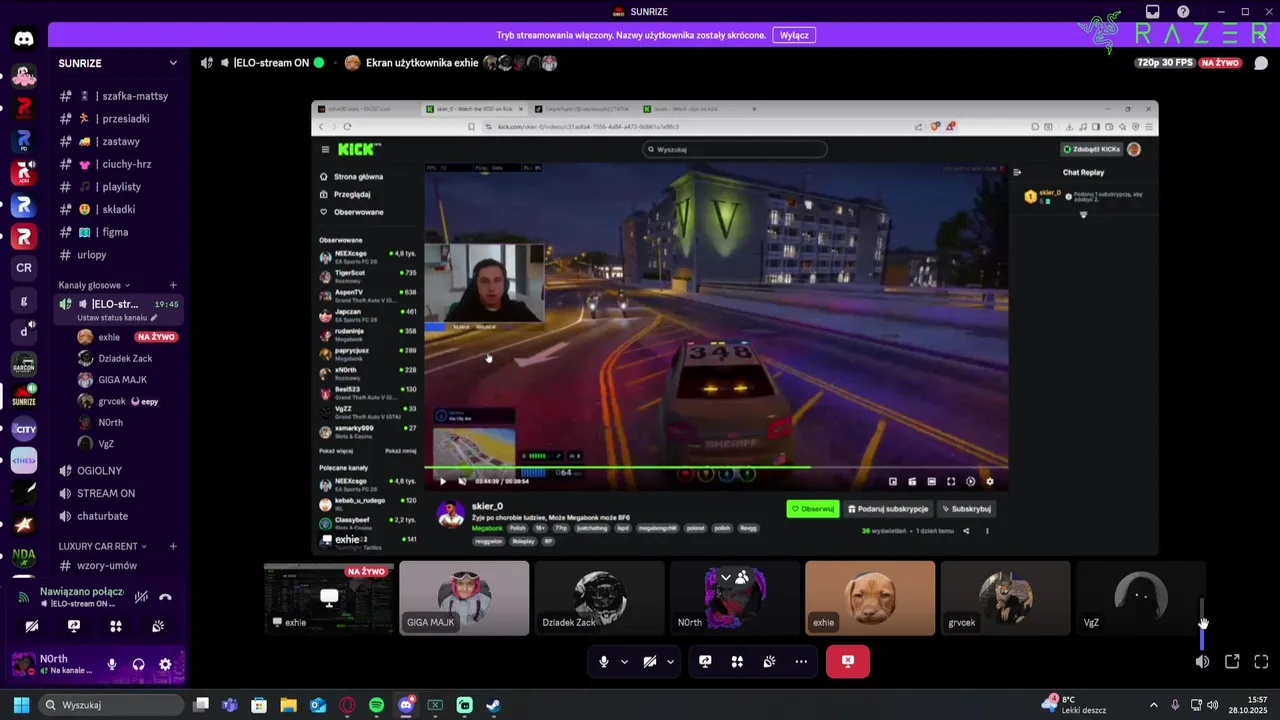Open camera device options arrow
Viewport: 1280px width, 720px height.
(671, 661)
